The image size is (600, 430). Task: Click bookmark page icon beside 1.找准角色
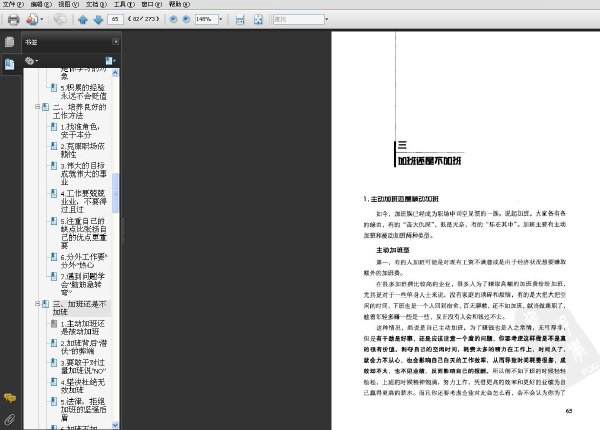[54, 127]
